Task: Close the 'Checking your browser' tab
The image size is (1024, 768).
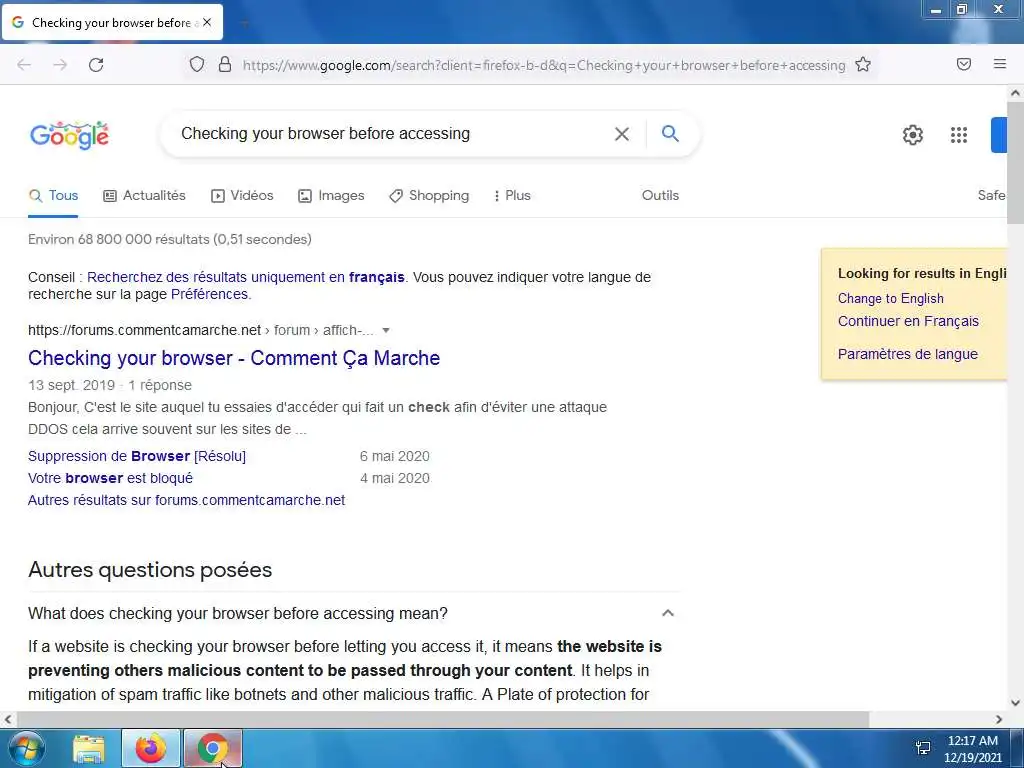Action: point(207,22)
